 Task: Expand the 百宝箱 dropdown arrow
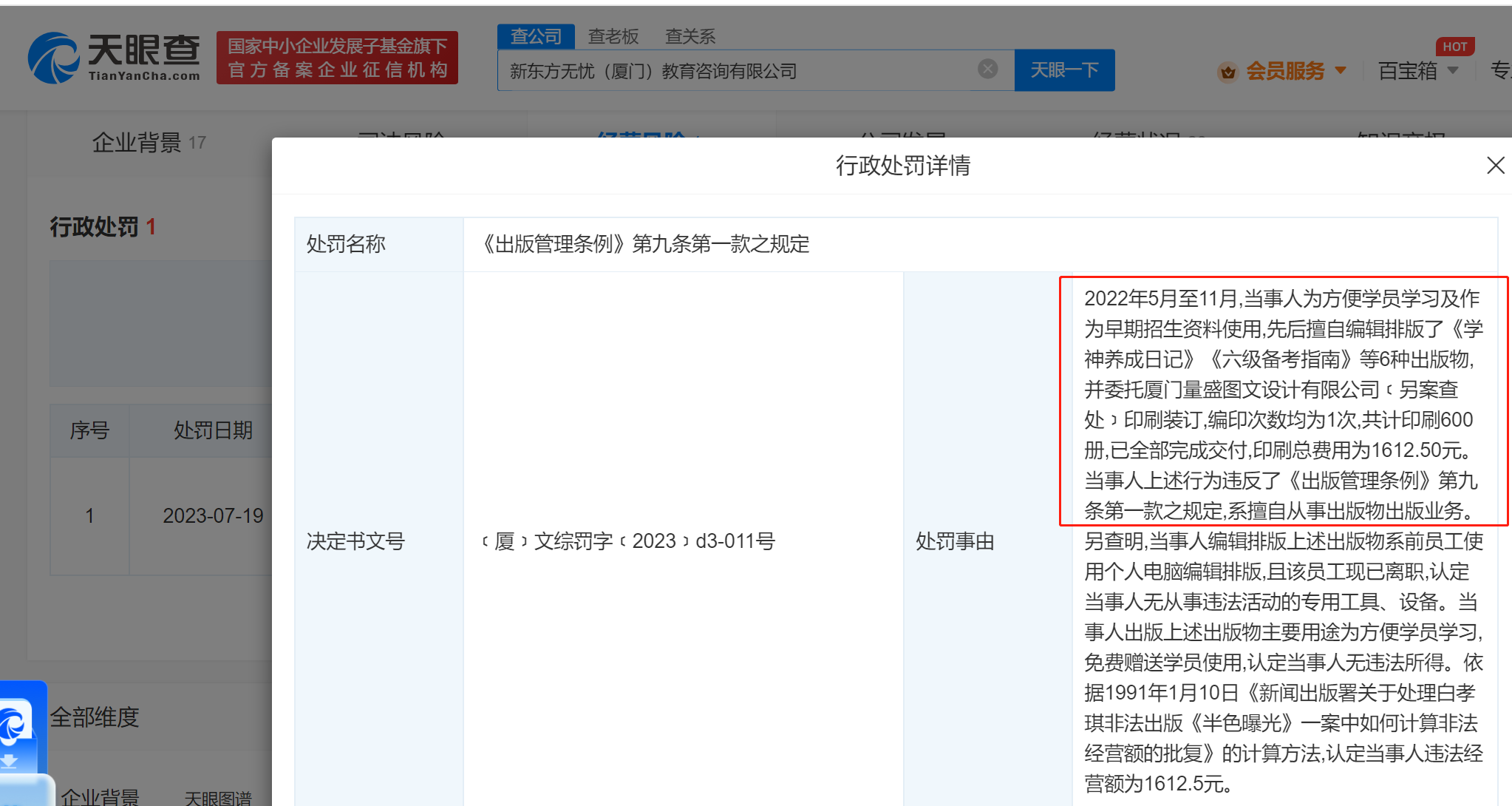point(1453,71)
